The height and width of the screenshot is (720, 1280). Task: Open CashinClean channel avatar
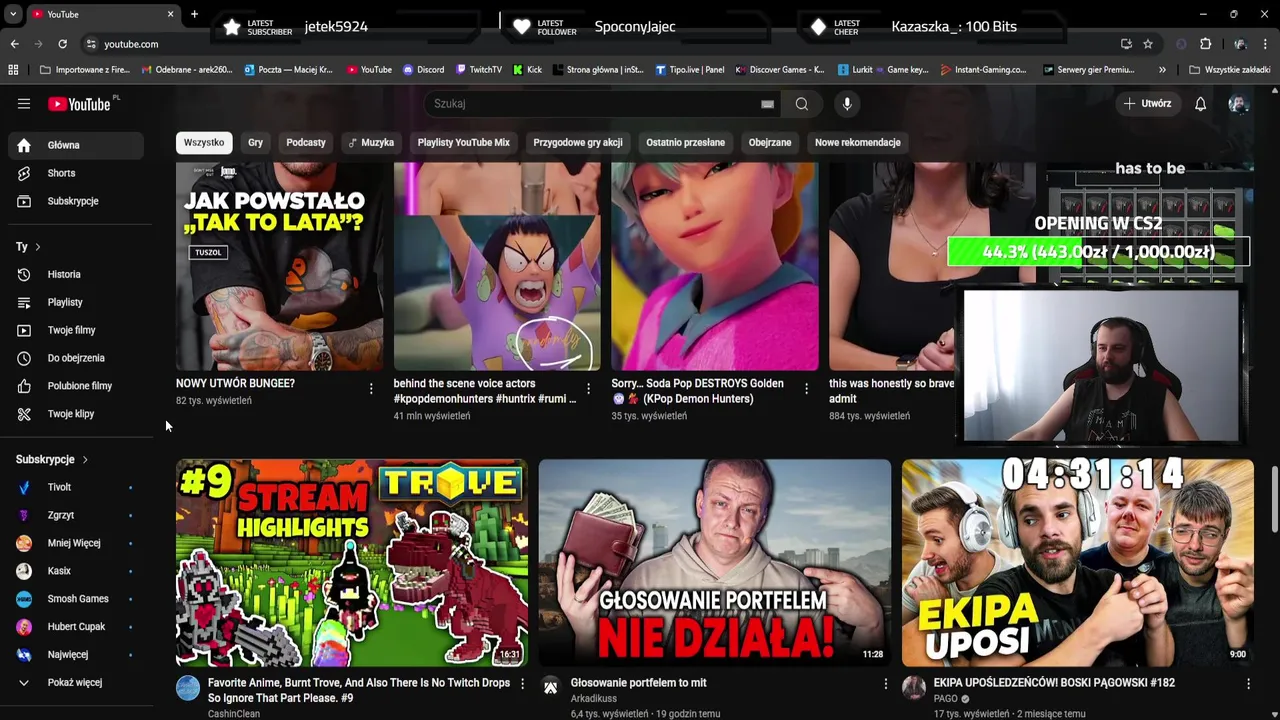[188, 687]
